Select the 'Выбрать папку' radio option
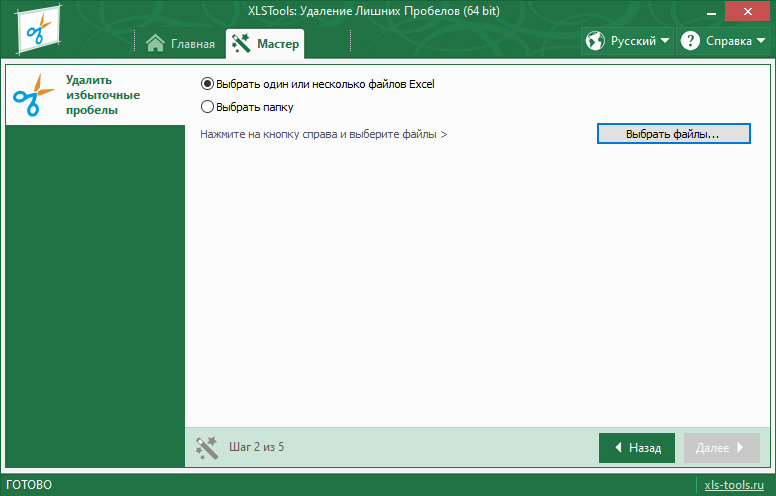This screenshot has width=776, height=496. (247, 107)
